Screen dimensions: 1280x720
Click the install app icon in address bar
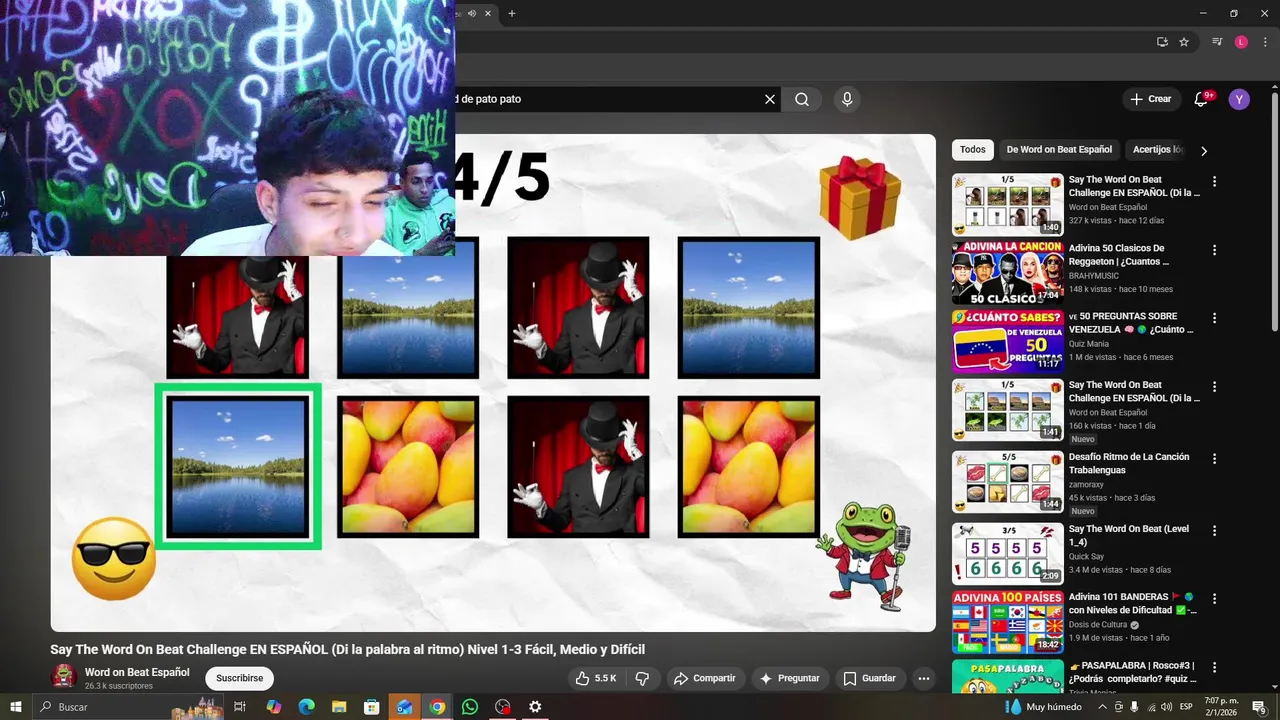coord(1162,42)
